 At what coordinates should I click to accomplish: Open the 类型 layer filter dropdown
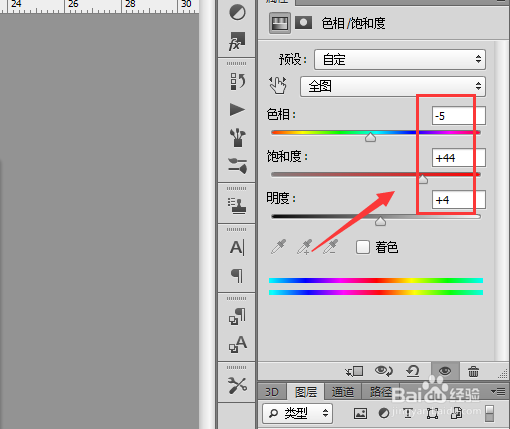[297, 413]
